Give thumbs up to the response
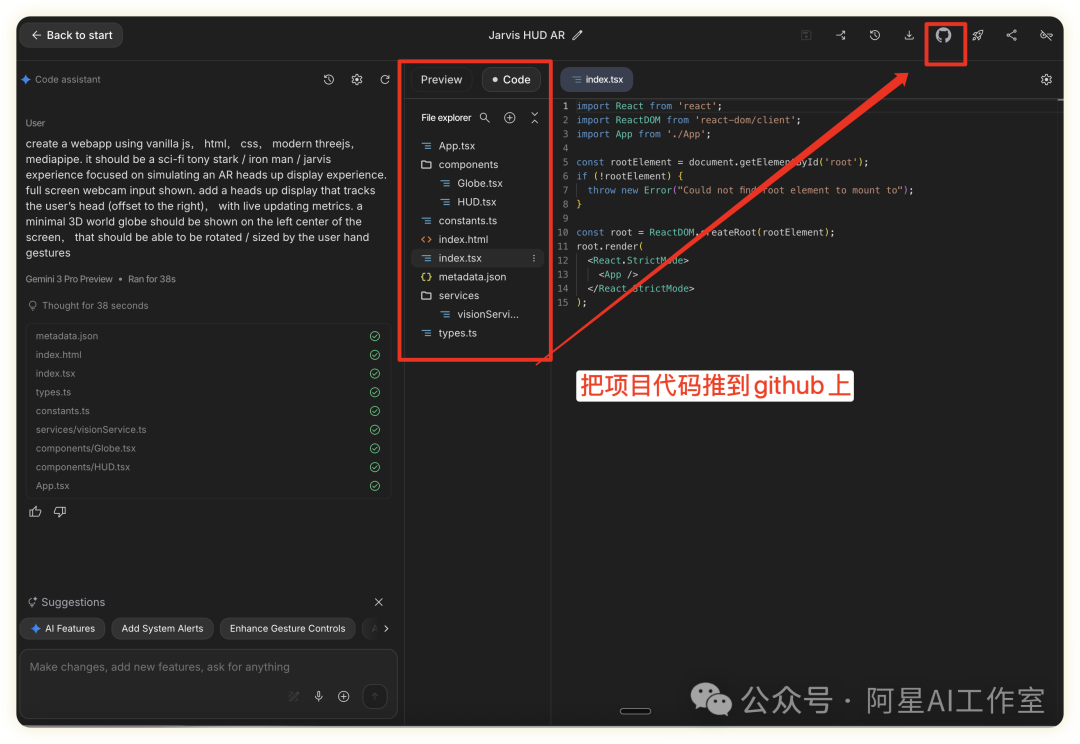This screenshot has height=744, width=1080. coord(35,511)
